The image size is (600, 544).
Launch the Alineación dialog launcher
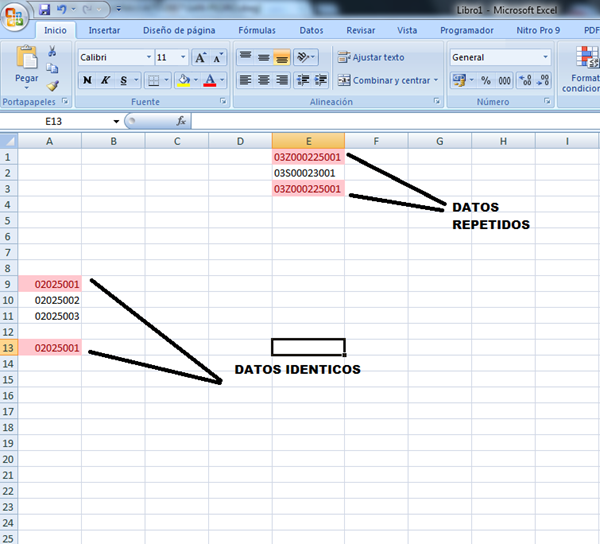[437, 101]
